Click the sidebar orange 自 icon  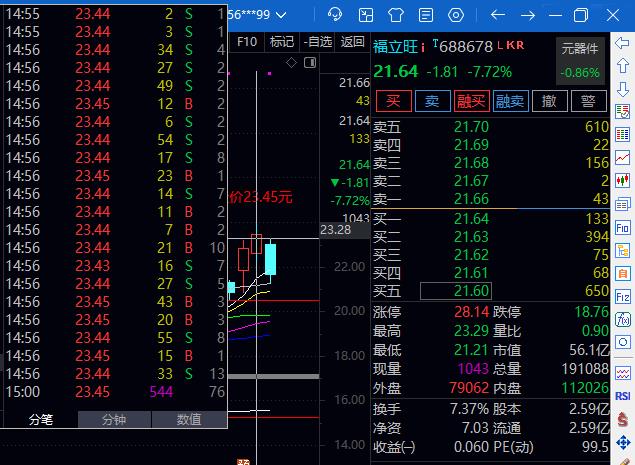coord(622,274)
